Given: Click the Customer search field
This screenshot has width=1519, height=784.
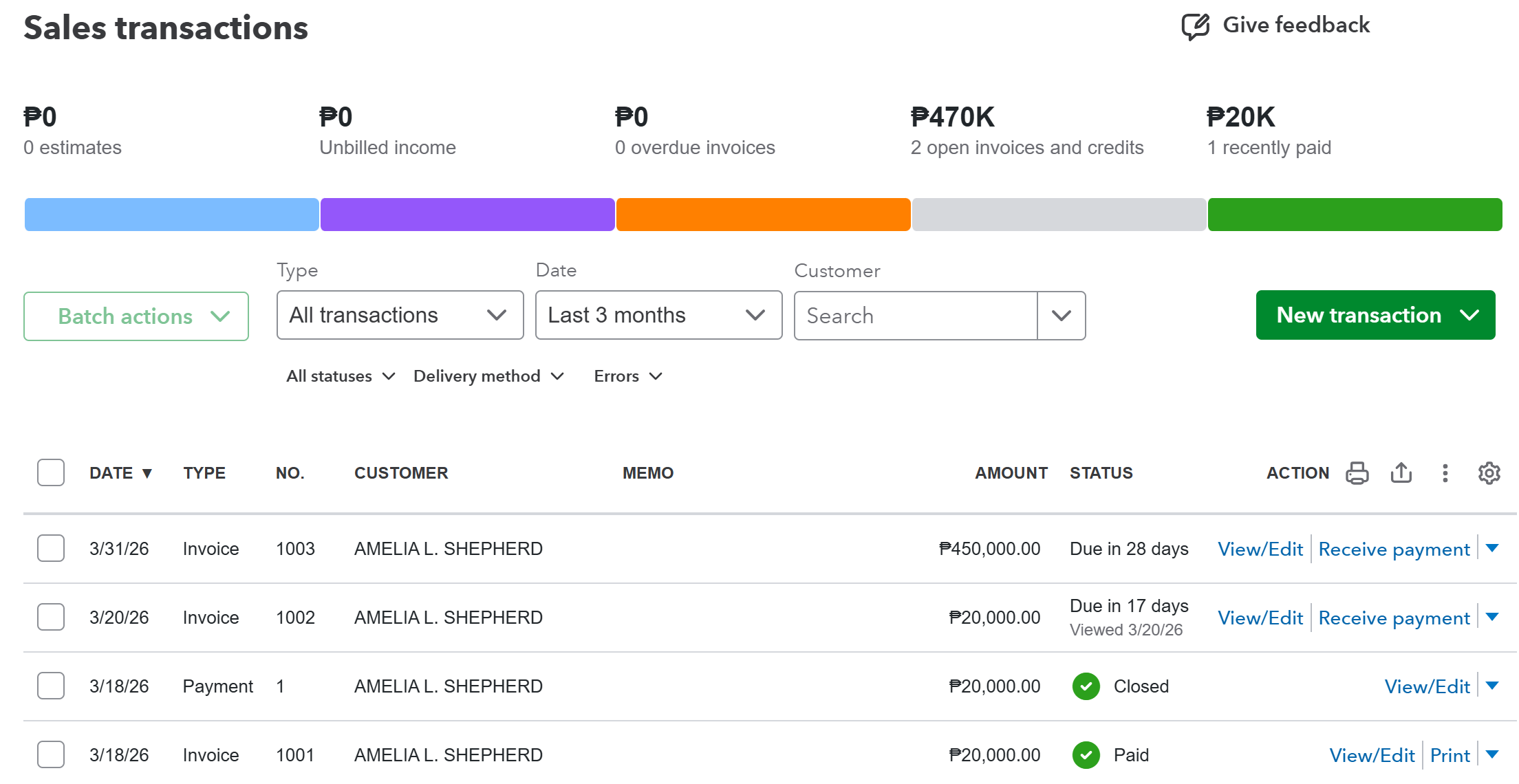Looking at the screenshot, I should pos(915,316).
